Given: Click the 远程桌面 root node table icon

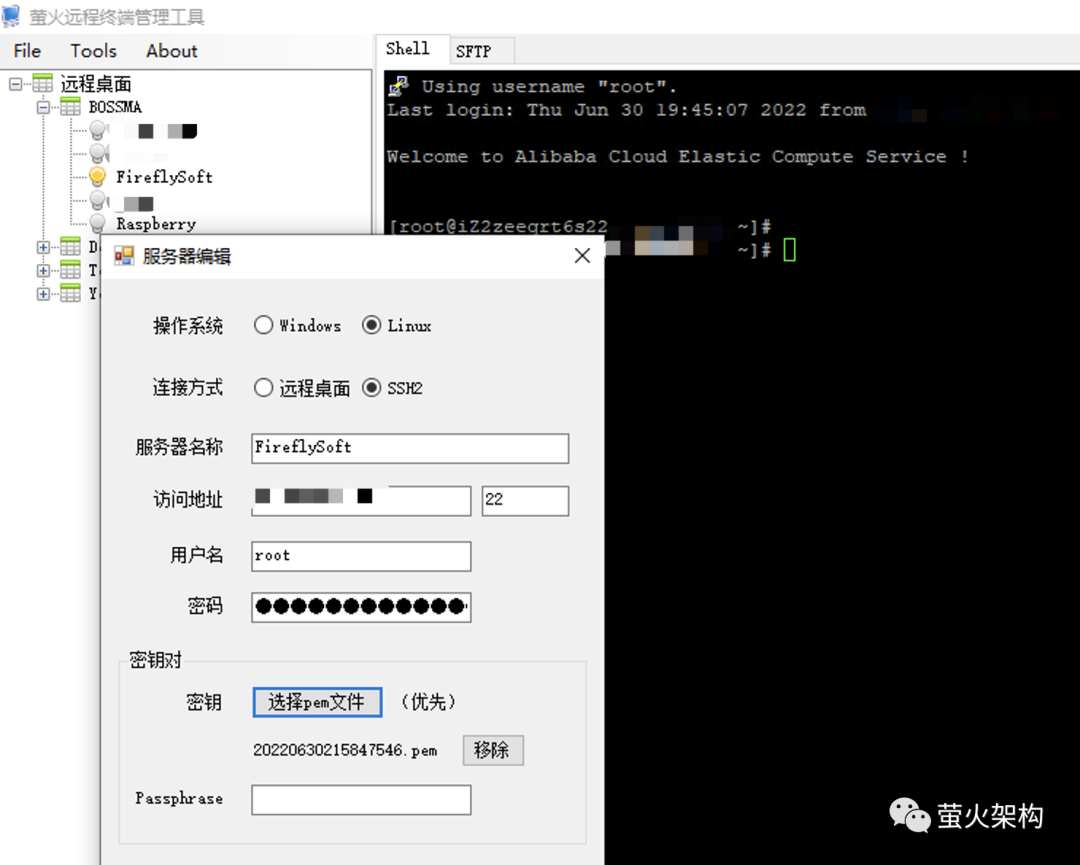Looking at the screenshot, I should (41, 83).
